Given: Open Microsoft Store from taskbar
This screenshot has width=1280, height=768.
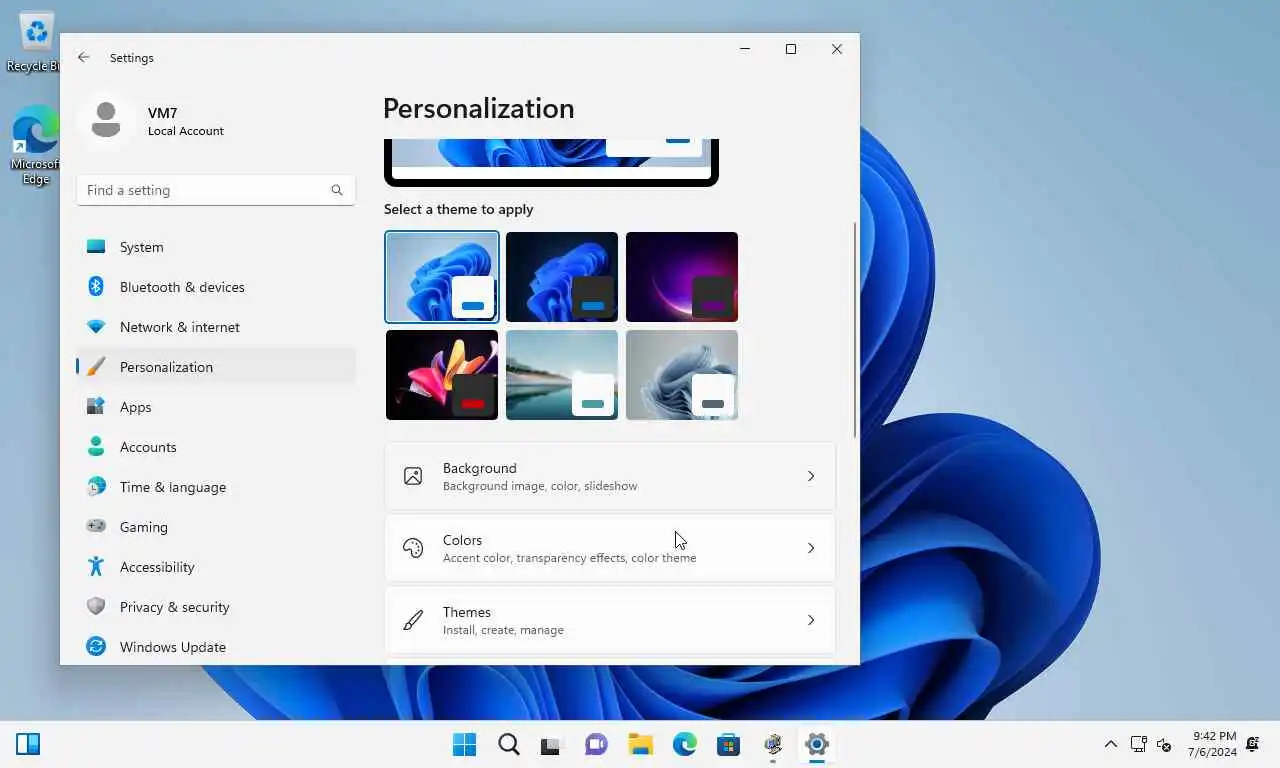Looking at the screenshot, I should point(728,744).
